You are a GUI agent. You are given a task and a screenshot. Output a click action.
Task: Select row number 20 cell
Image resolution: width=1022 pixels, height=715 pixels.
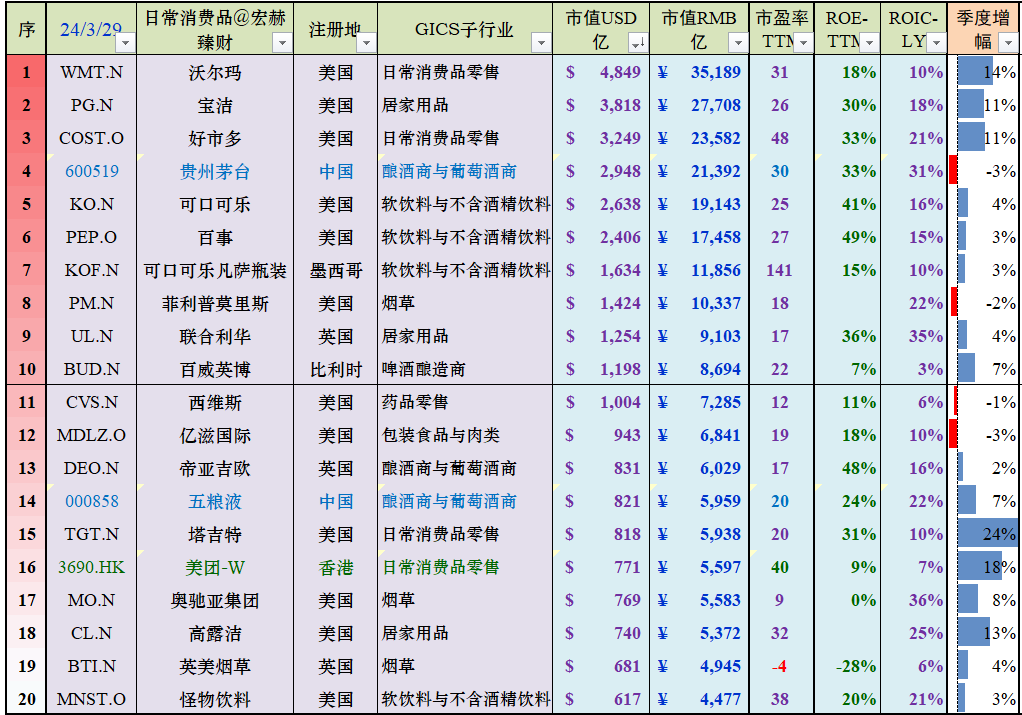click(27, 699)
